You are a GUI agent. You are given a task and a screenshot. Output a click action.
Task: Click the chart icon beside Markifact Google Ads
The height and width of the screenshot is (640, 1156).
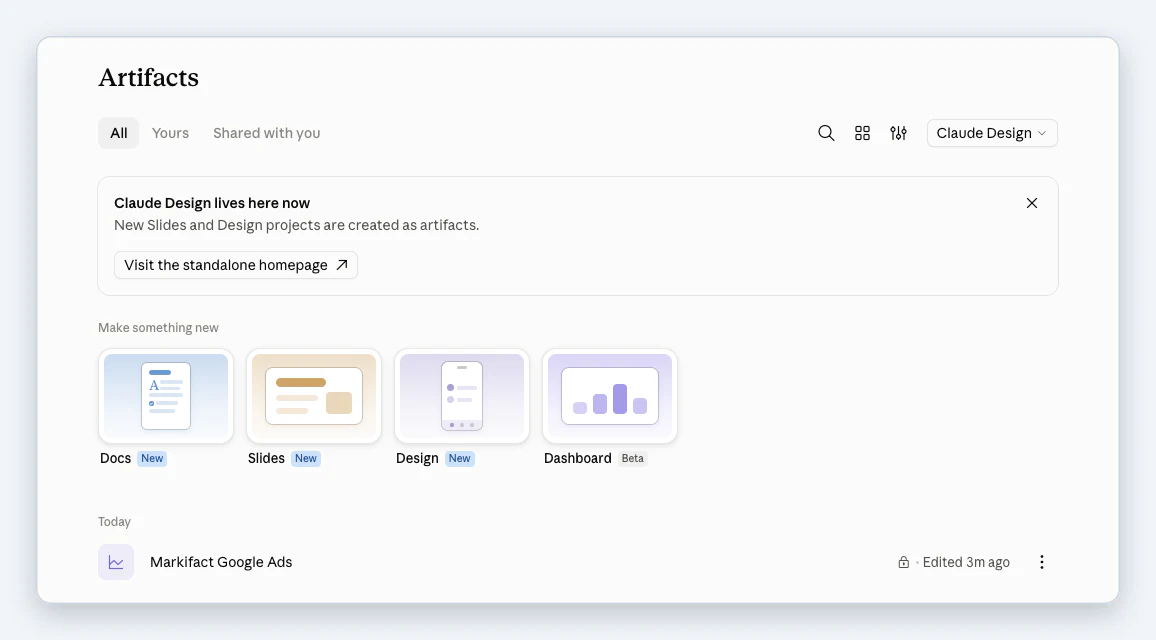[x=116, y=562]
